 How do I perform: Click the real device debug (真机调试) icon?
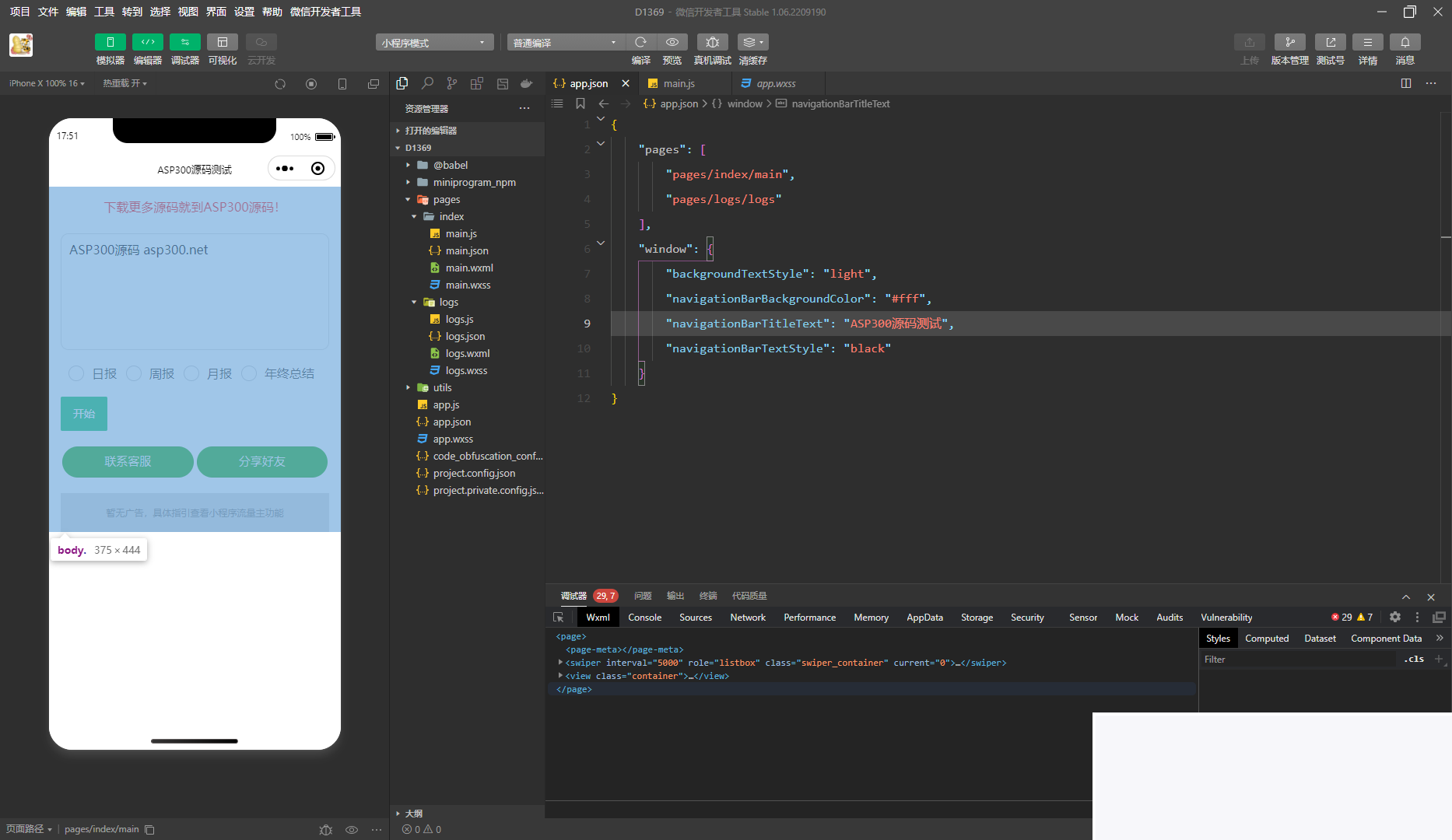pyautogui.click(x=712, y=43)
